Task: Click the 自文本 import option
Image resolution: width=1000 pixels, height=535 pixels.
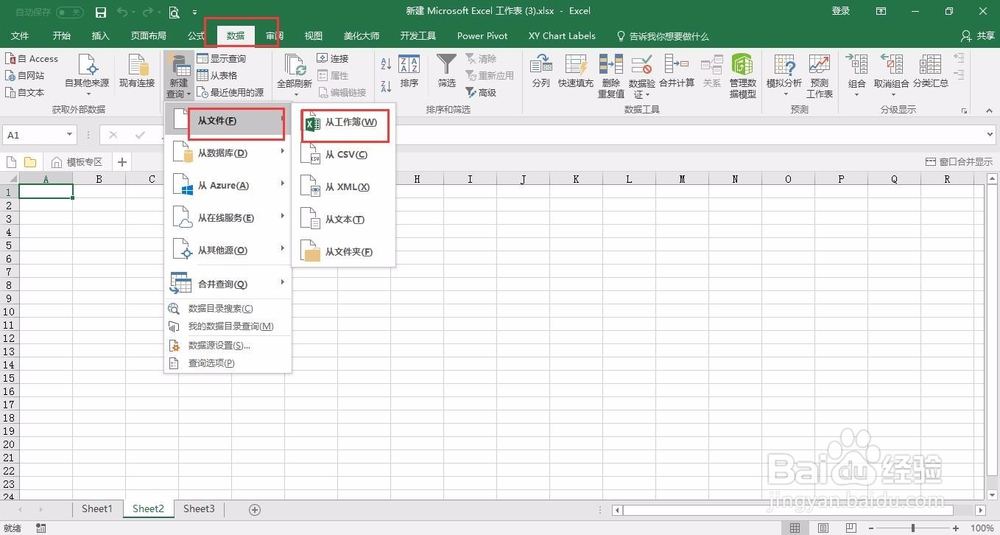Action: 25,92
